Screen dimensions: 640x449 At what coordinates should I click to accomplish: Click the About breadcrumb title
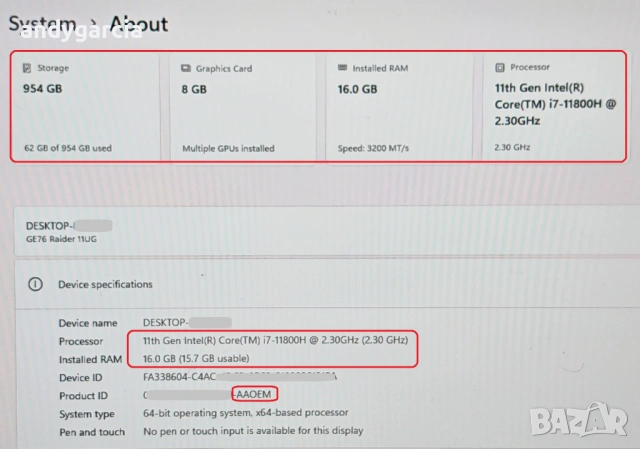[139, 24]
